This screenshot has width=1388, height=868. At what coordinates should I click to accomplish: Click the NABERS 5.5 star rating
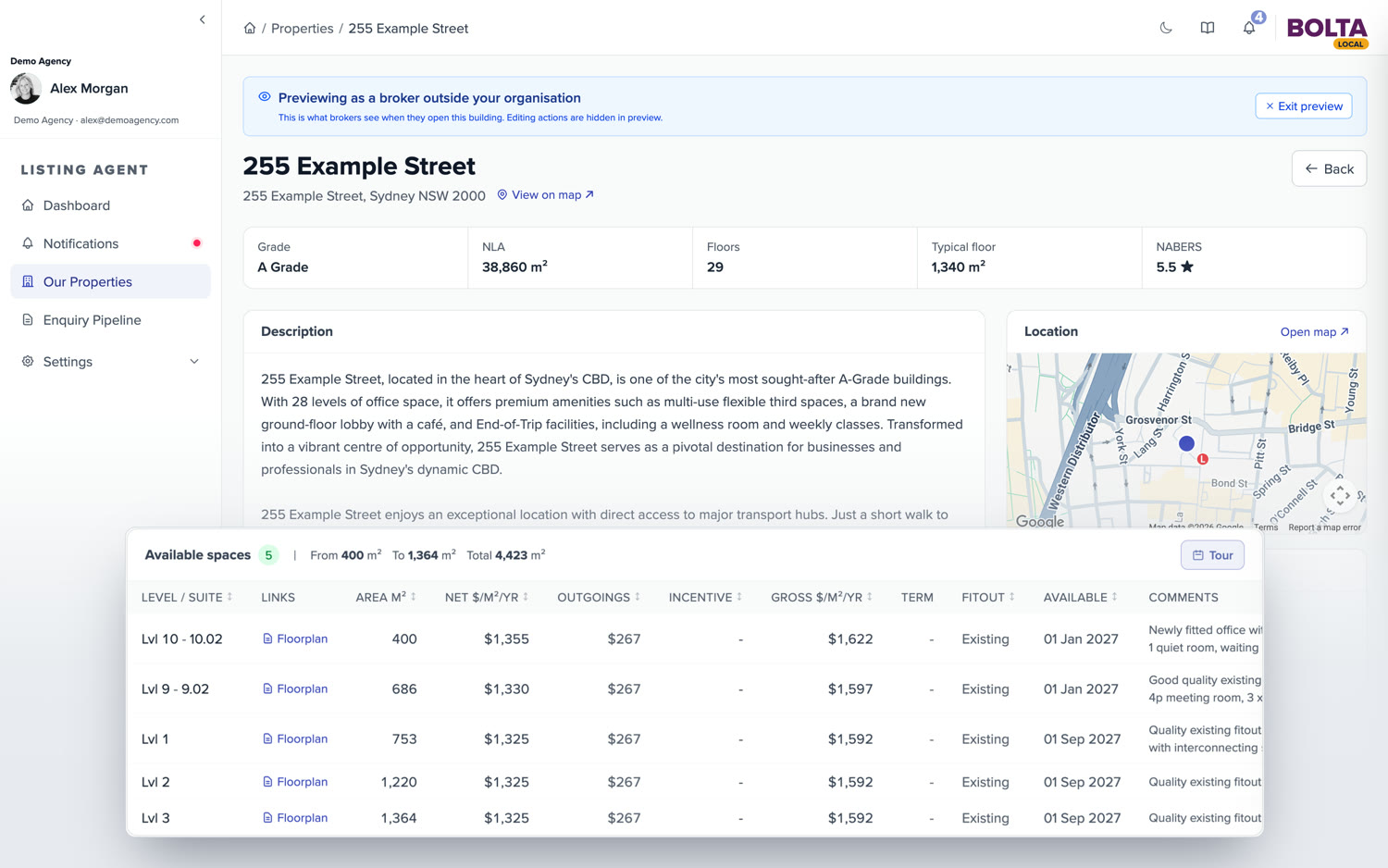(x=1174, y=267)
